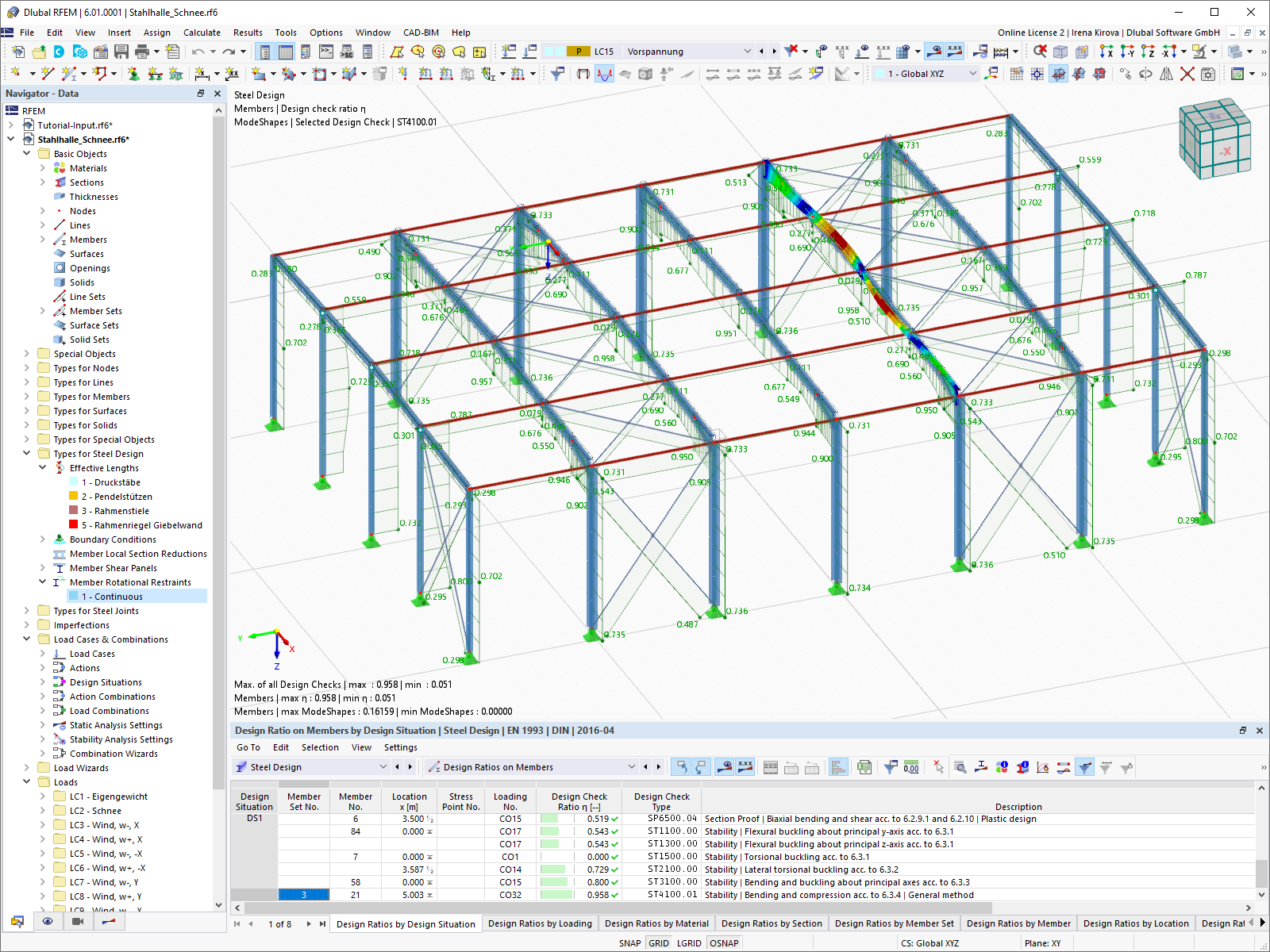Click the red X delete icon in toolbar
The height and width of the screenshot is (952, 1270).
(1187, 74)
